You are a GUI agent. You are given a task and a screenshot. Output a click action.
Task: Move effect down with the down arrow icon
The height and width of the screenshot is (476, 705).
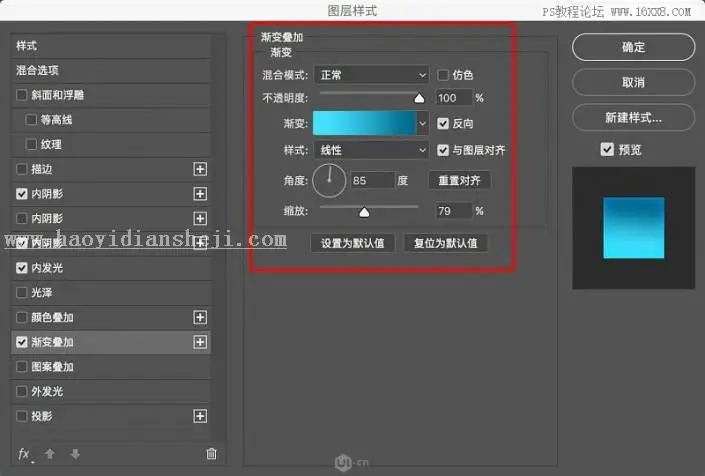click(76, 454)
